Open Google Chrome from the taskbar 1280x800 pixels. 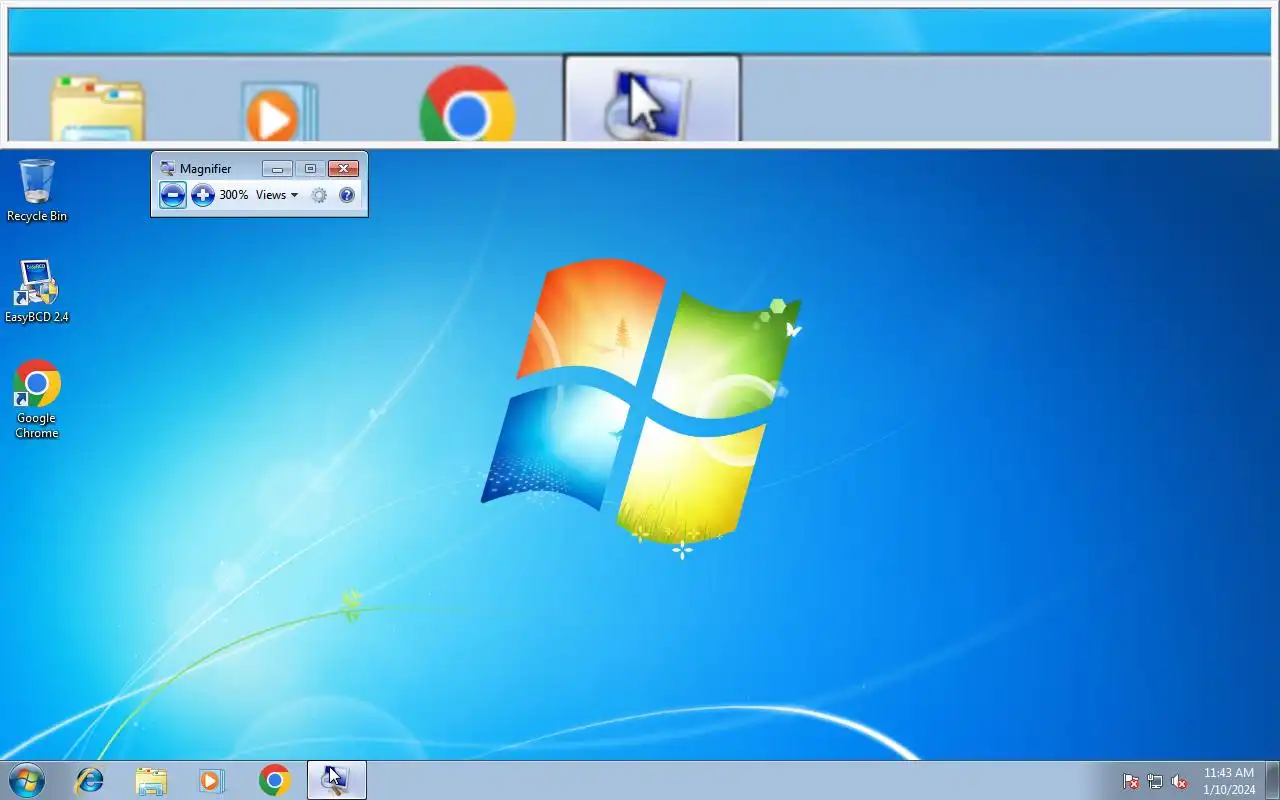pyautogui.click(x=274, y=780)
